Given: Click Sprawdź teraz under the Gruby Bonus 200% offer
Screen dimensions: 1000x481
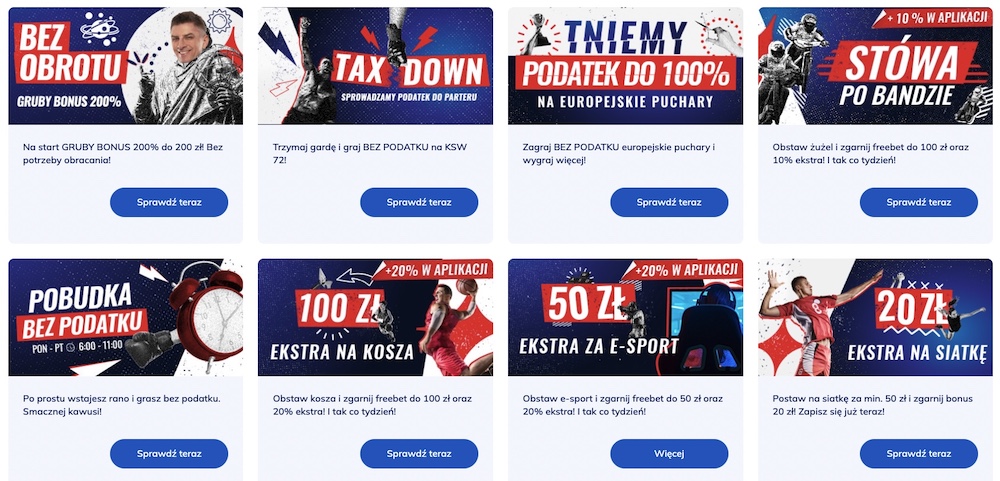Looking at the screenshot, I should [x=169, y=202].
